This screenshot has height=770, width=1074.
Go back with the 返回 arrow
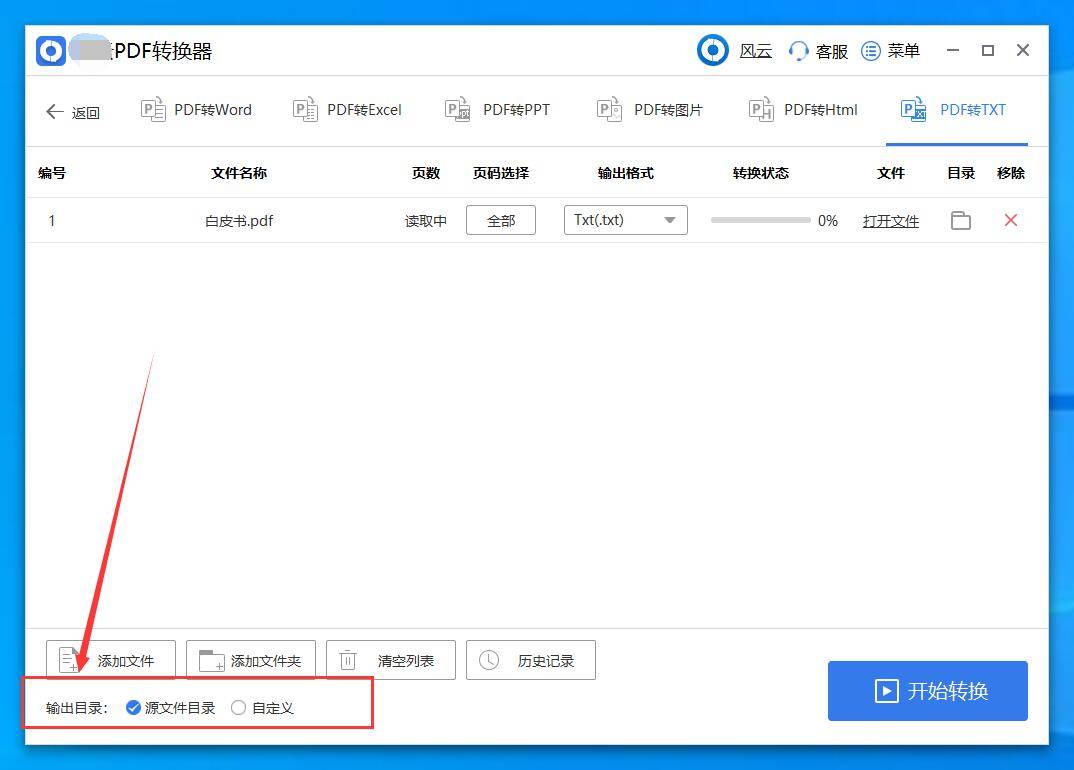73,112
